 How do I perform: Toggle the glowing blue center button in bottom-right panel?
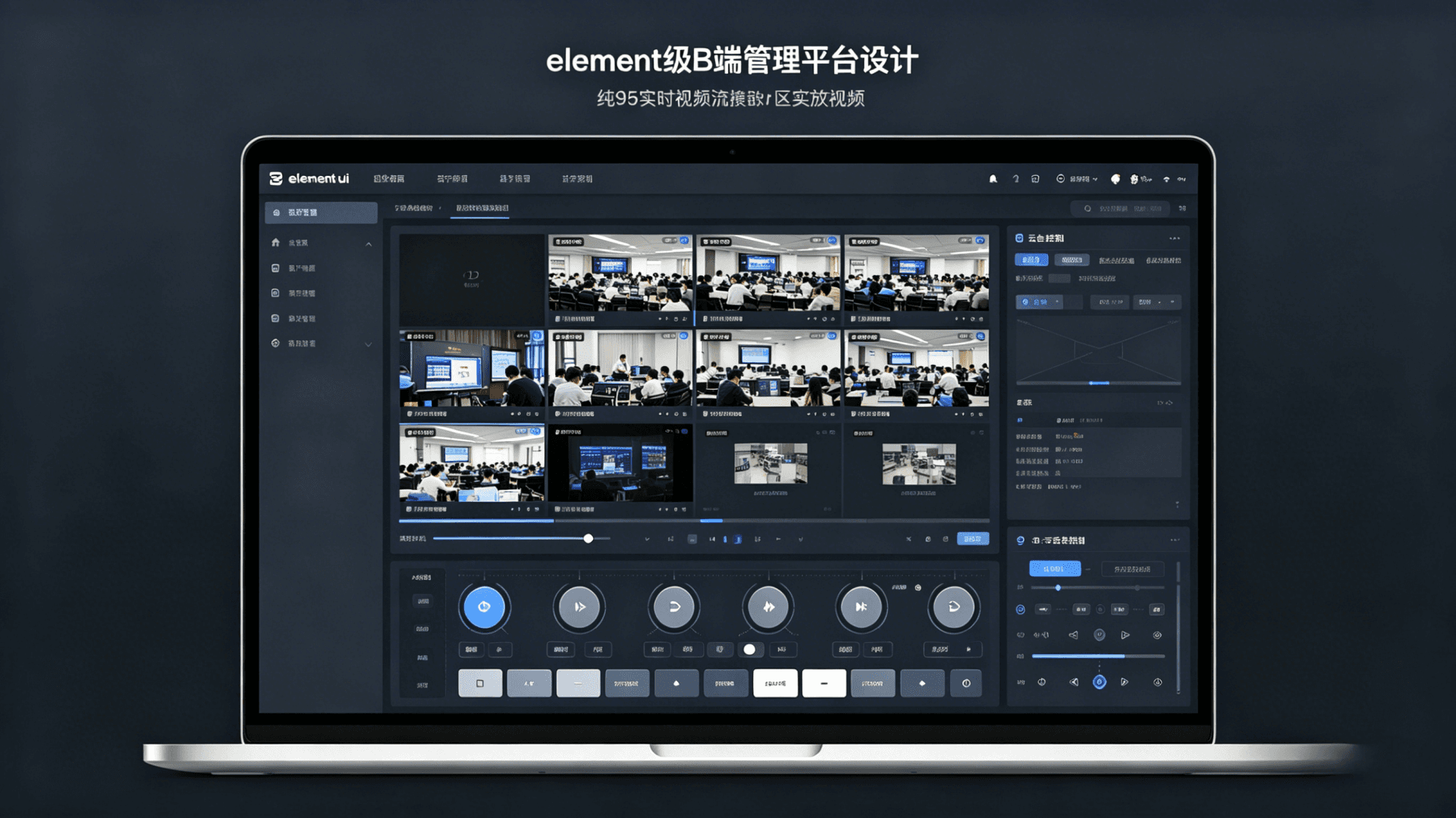click(1099, 682)
